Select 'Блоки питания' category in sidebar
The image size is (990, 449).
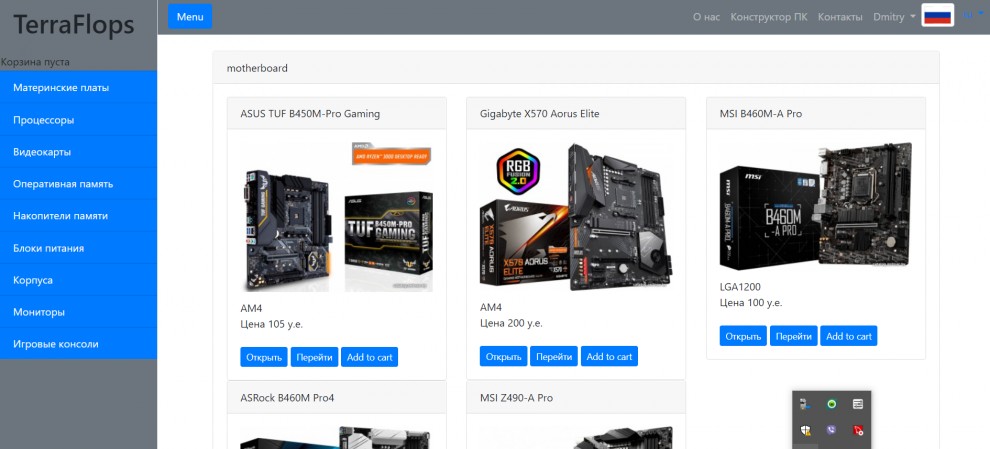[x=78, y=248]
